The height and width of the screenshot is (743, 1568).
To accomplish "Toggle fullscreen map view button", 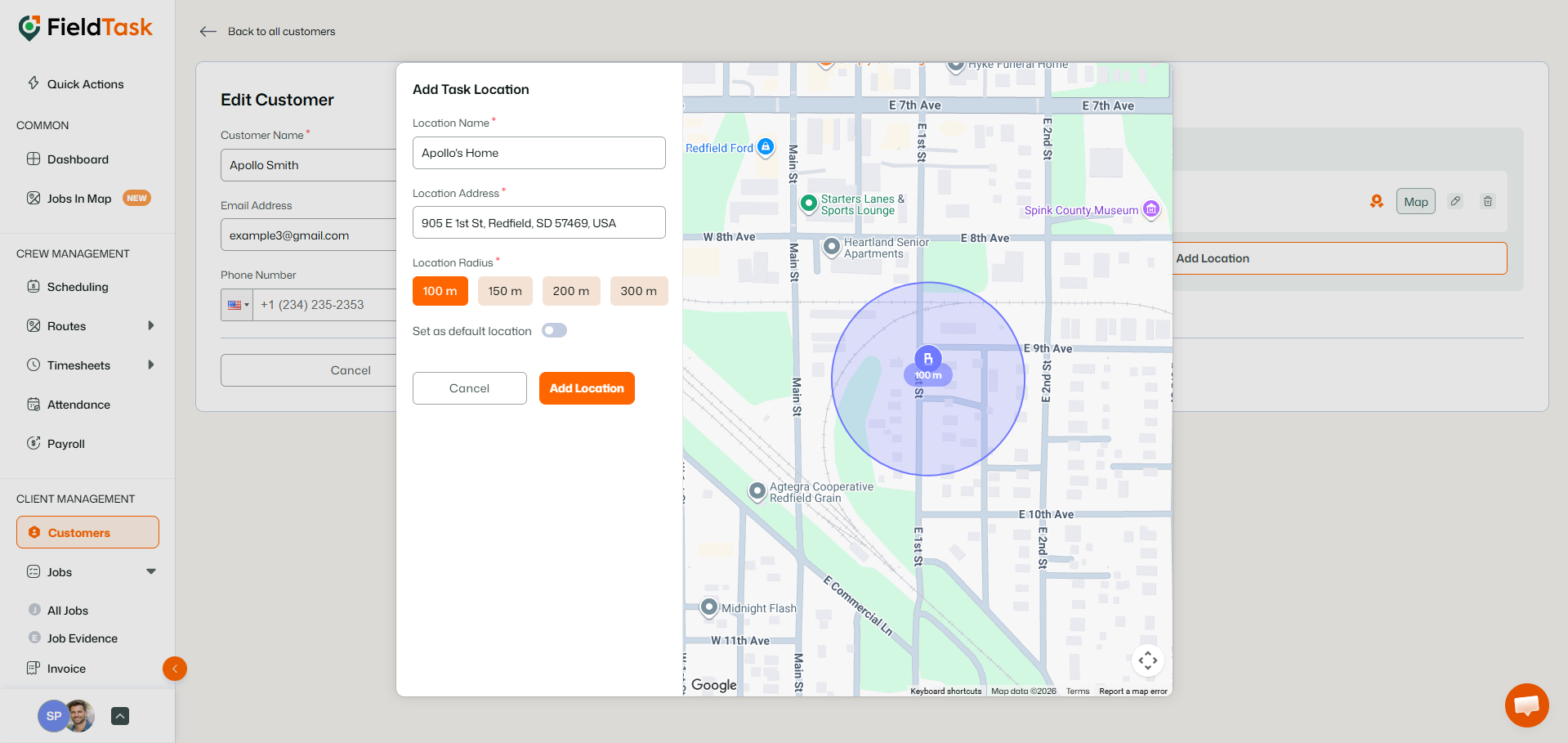I will [x=1148, y=660].
